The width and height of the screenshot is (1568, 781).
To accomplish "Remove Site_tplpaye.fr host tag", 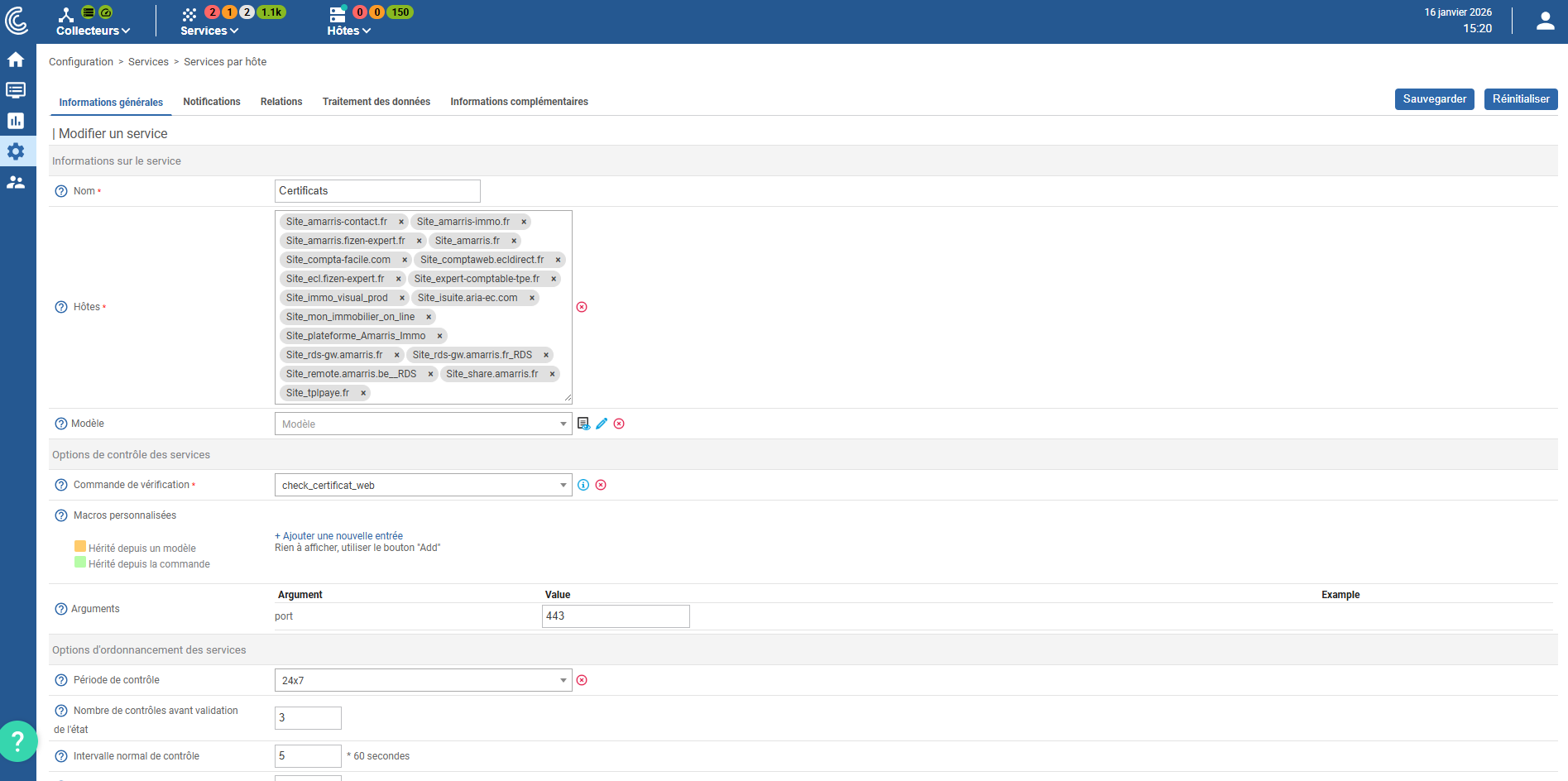I will click(363, 393).
